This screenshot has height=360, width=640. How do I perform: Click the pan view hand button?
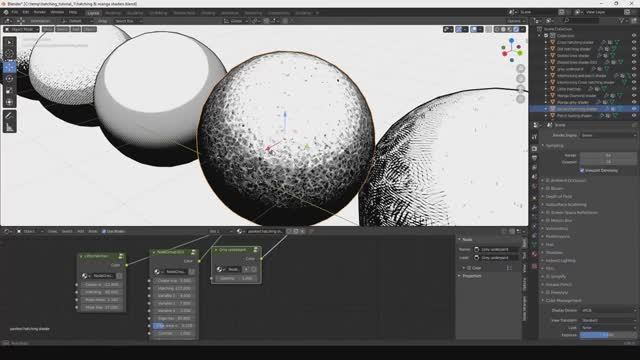click(520, 78)
